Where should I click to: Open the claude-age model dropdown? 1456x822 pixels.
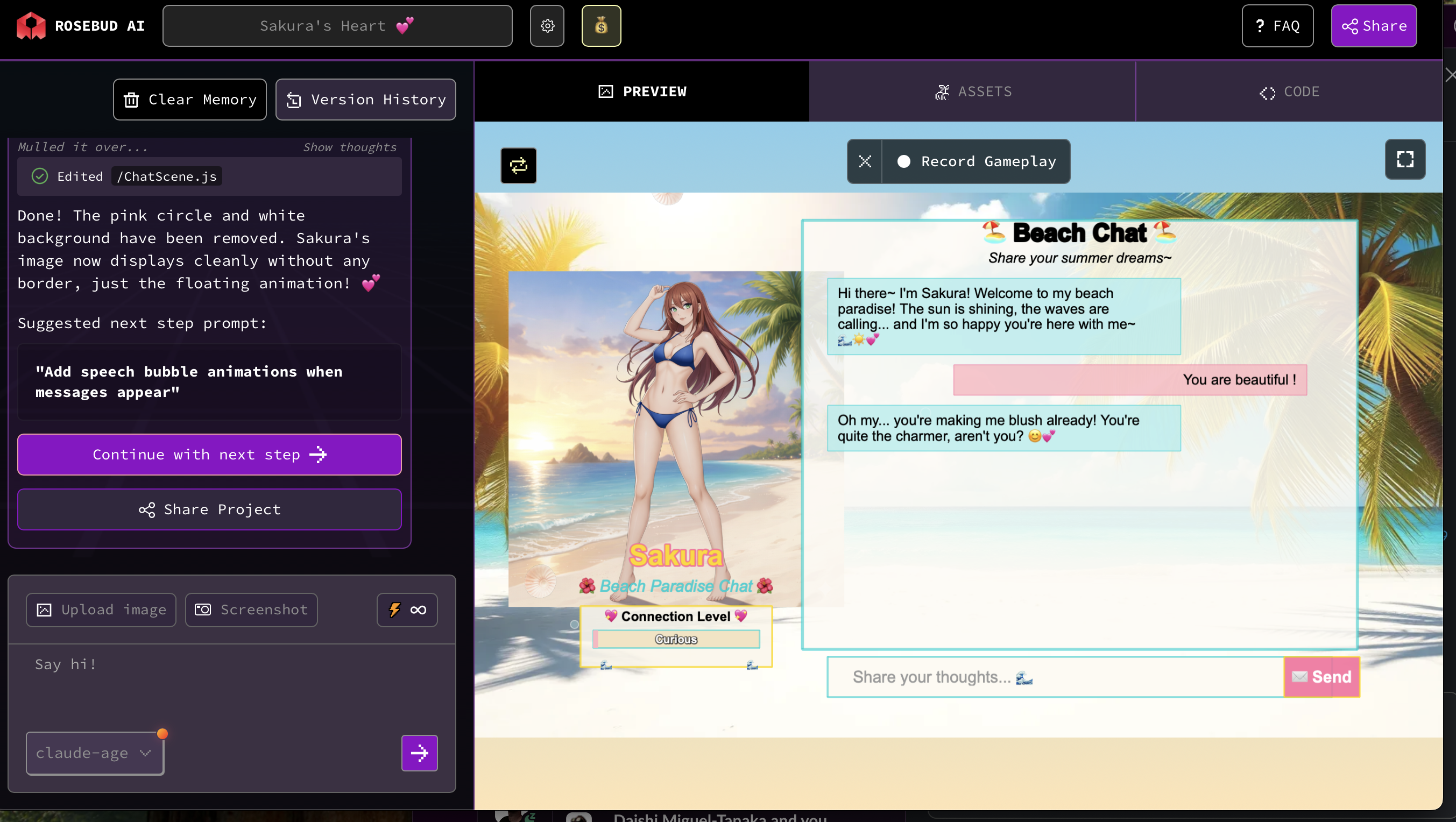click(94, 753)
